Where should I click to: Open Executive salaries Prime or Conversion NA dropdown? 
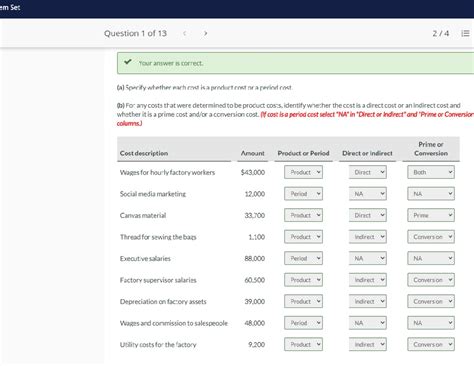click(x=431, y=258)
